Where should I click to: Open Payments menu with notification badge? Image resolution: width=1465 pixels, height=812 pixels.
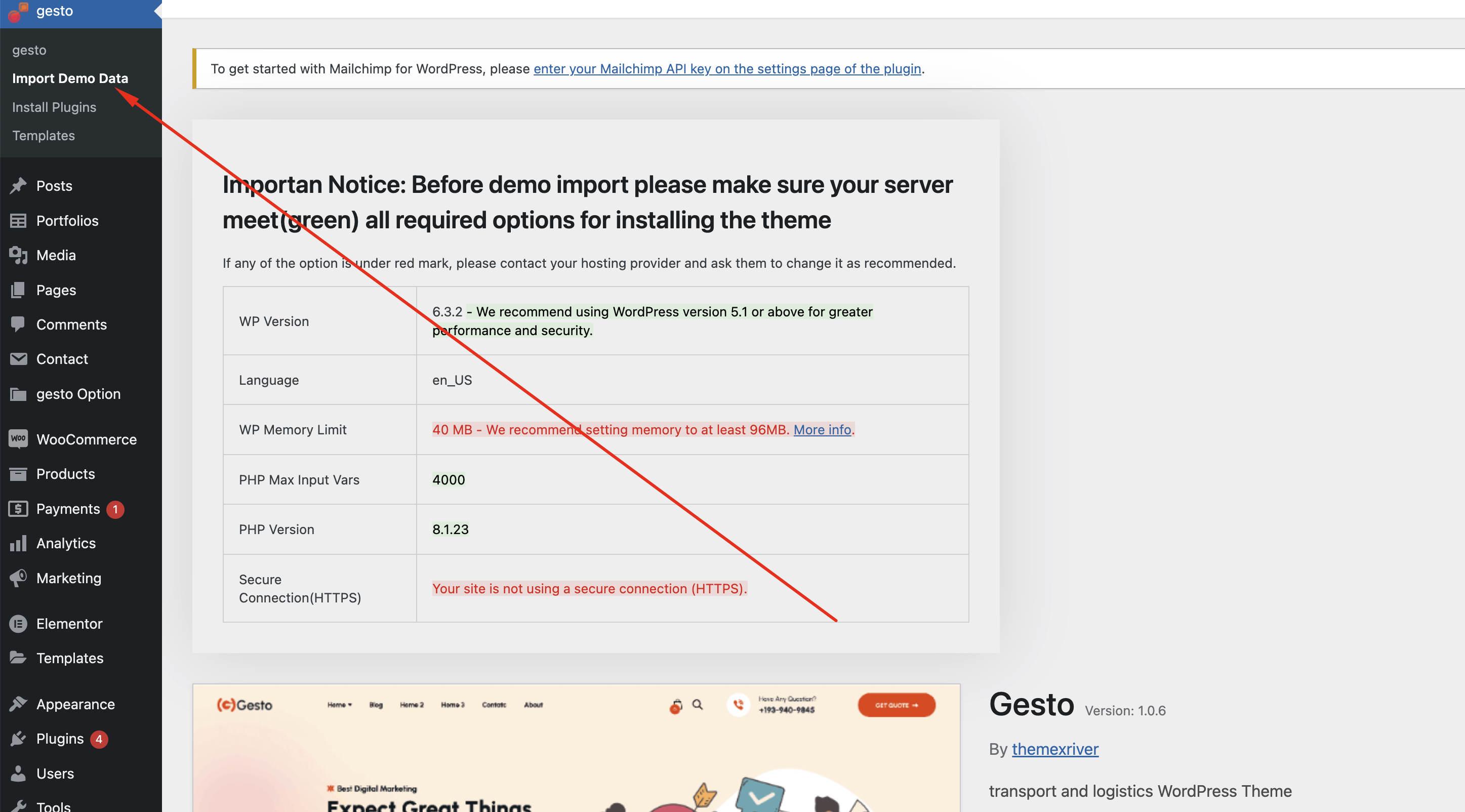coord(68,509)
